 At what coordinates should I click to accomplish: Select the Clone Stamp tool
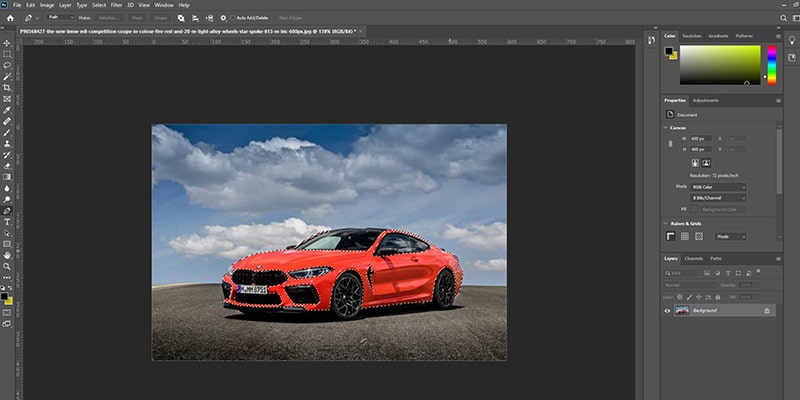[7, 144]
